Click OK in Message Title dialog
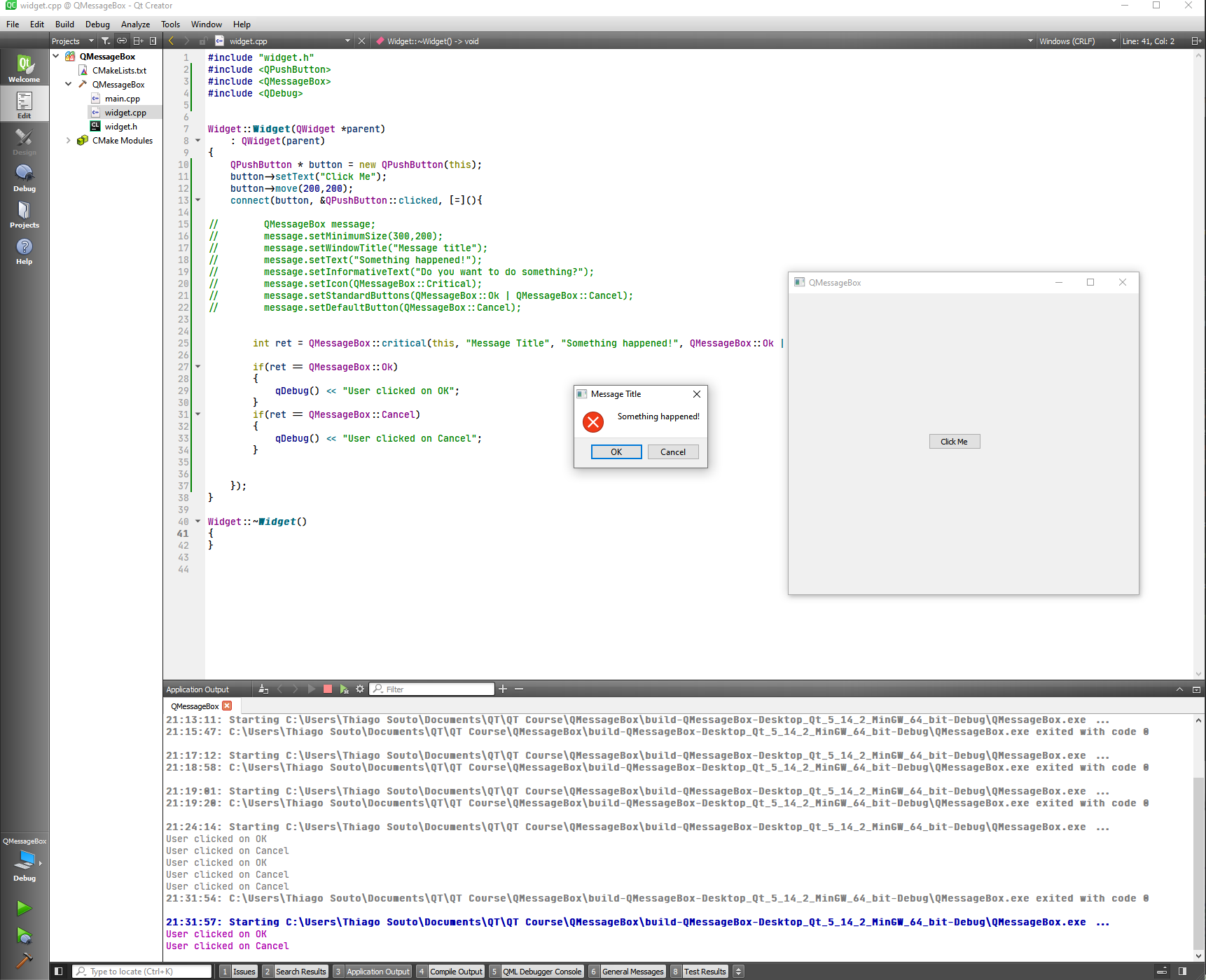 (x=616, y=452)
